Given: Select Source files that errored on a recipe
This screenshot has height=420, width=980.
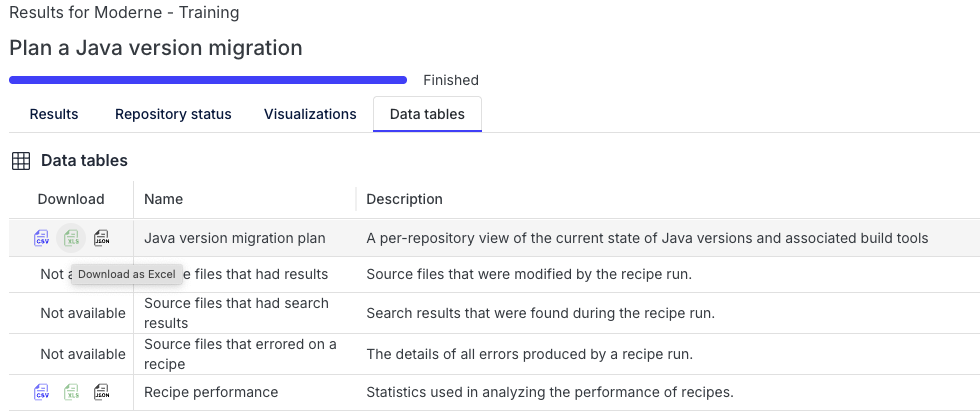Looking at the screenshot, I should [x=240, y=354].
